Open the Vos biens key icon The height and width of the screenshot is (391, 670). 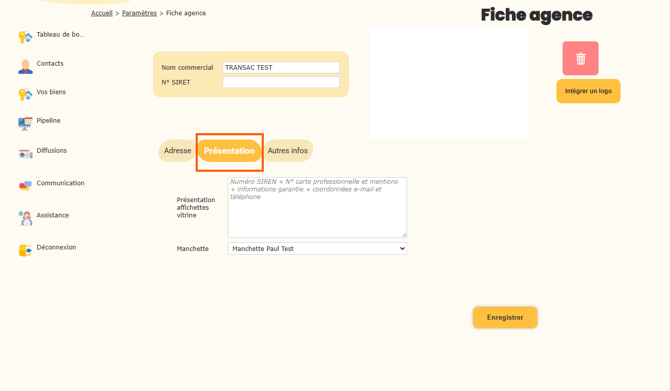pos(25,94)
